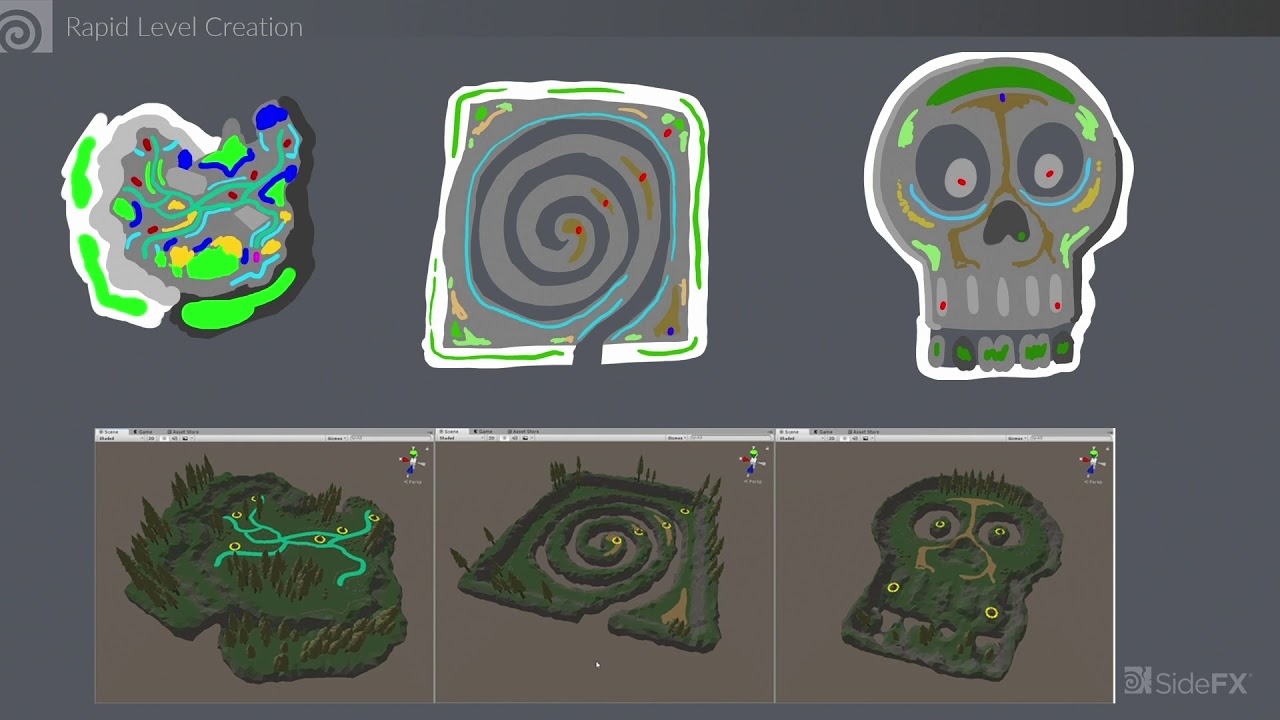This screenshot has height=720, width=1280.
Task: Click the organic island concept sketch
Action: click(188, 215)
